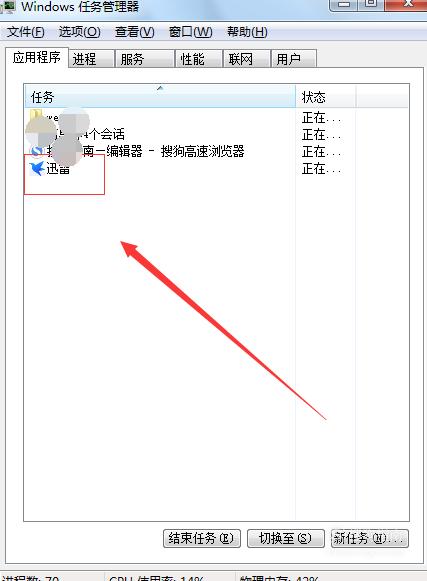The width and height of the screenshot is (427, 581).
Task: Open the 选项(O) menu
Action: 79,32
